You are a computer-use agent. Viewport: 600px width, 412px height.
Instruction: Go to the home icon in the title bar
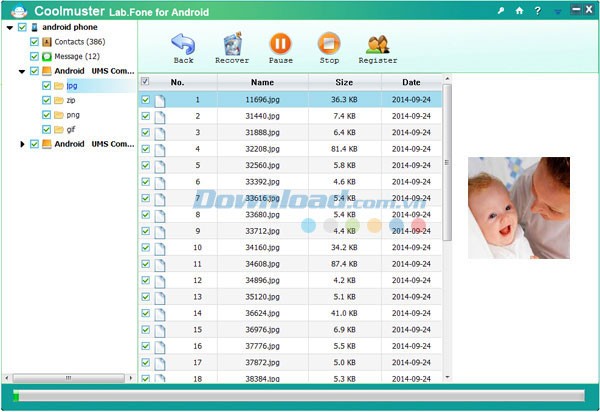[x=519, y=11]
